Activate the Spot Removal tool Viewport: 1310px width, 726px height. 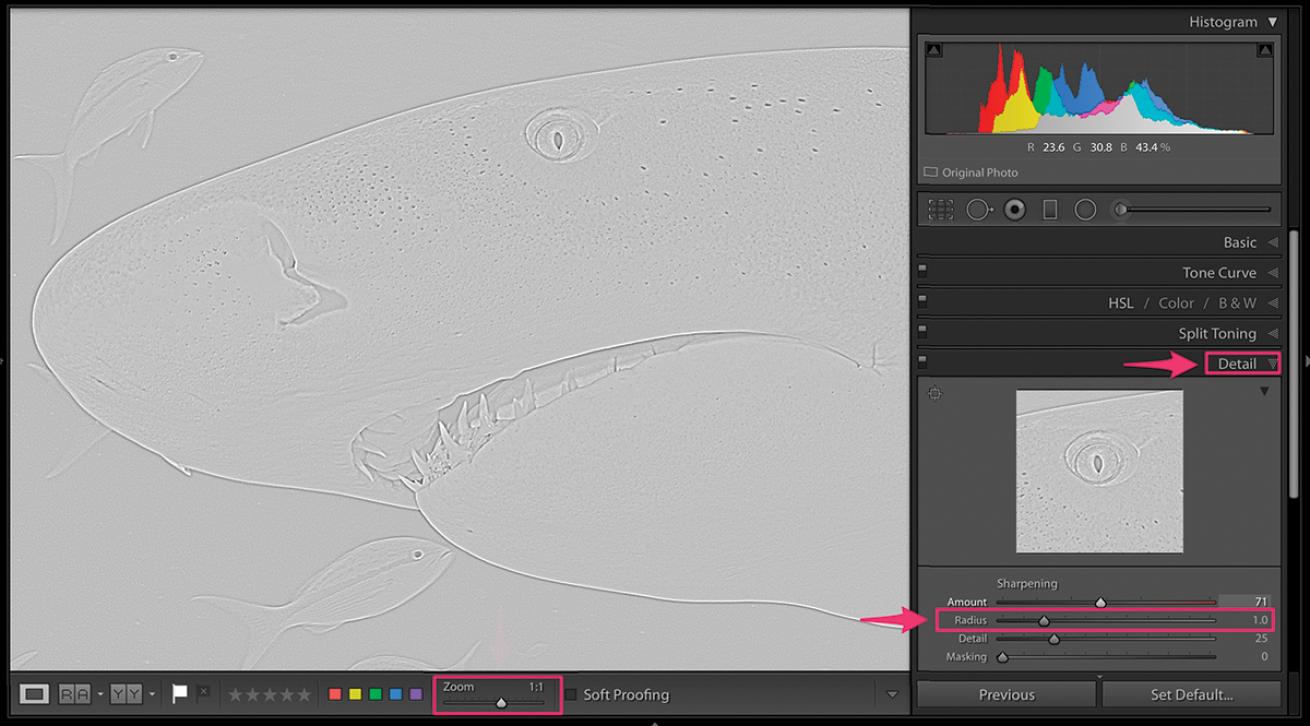tap(978, 210)
